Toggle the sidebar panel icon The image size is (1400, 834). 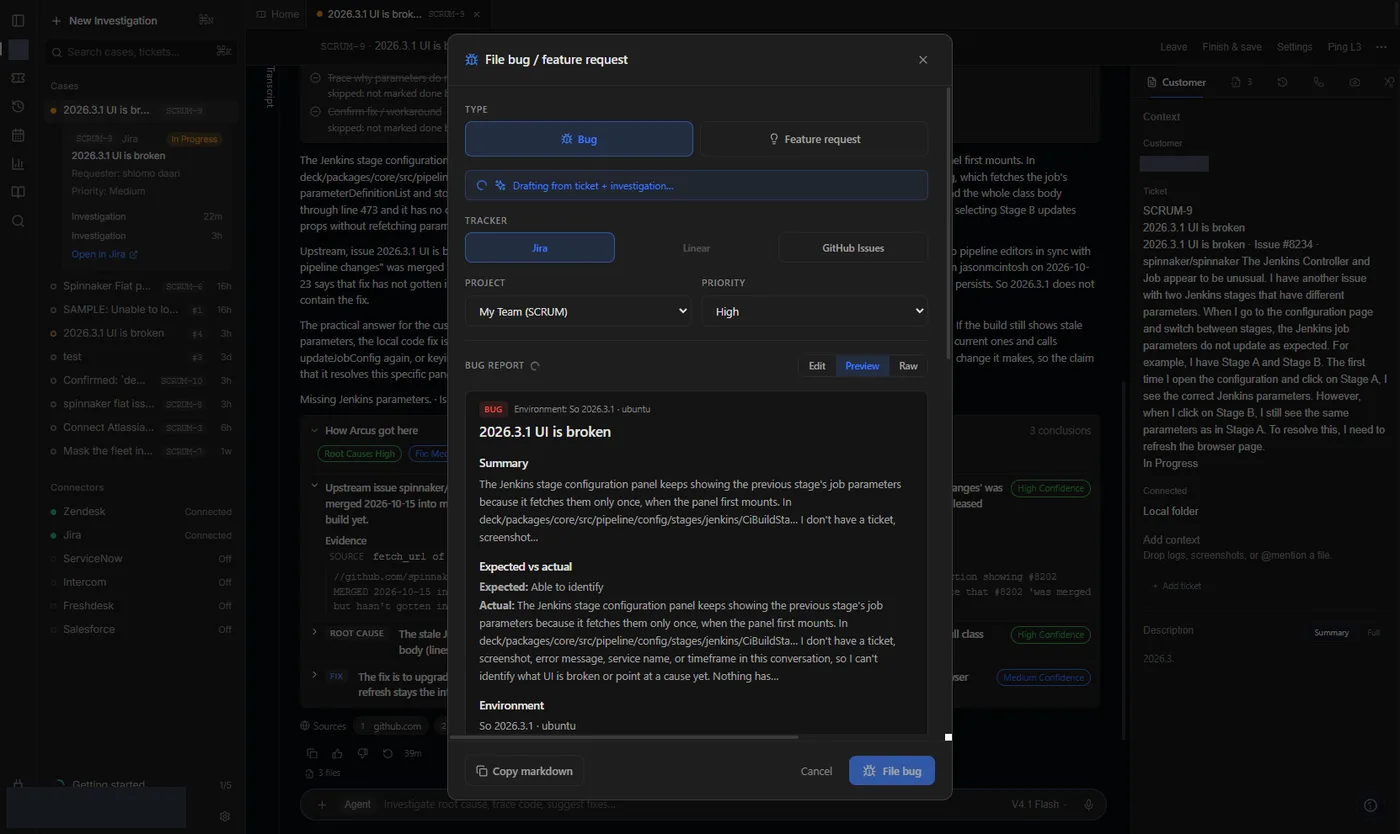18,20
